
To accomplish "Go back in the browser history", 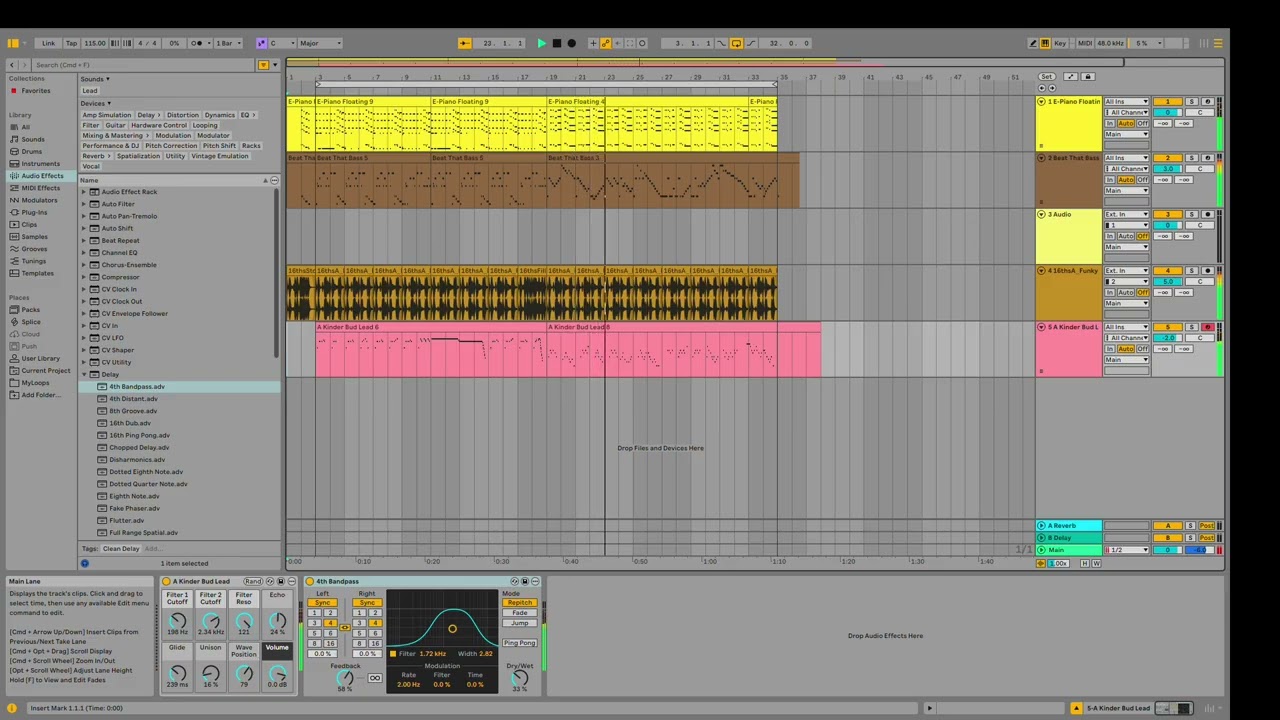I will coord(12,65).
